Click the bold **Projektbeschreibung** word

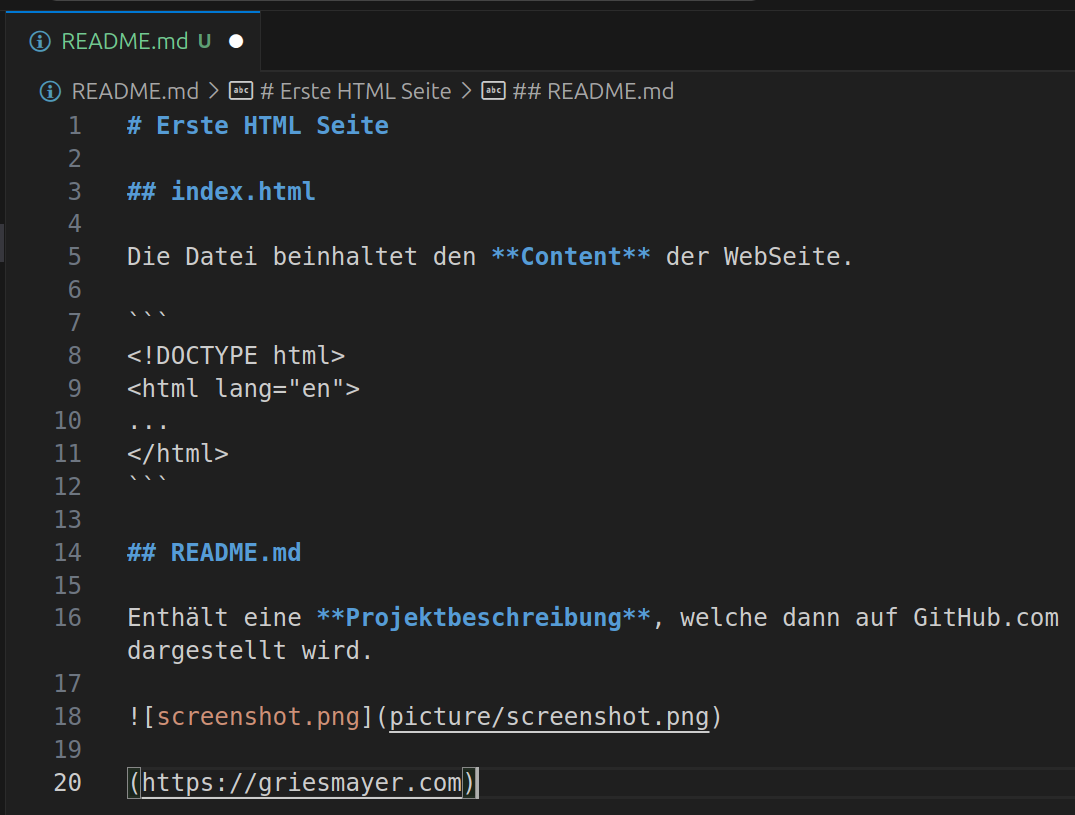pyautogui.click(x=483, y=618)
